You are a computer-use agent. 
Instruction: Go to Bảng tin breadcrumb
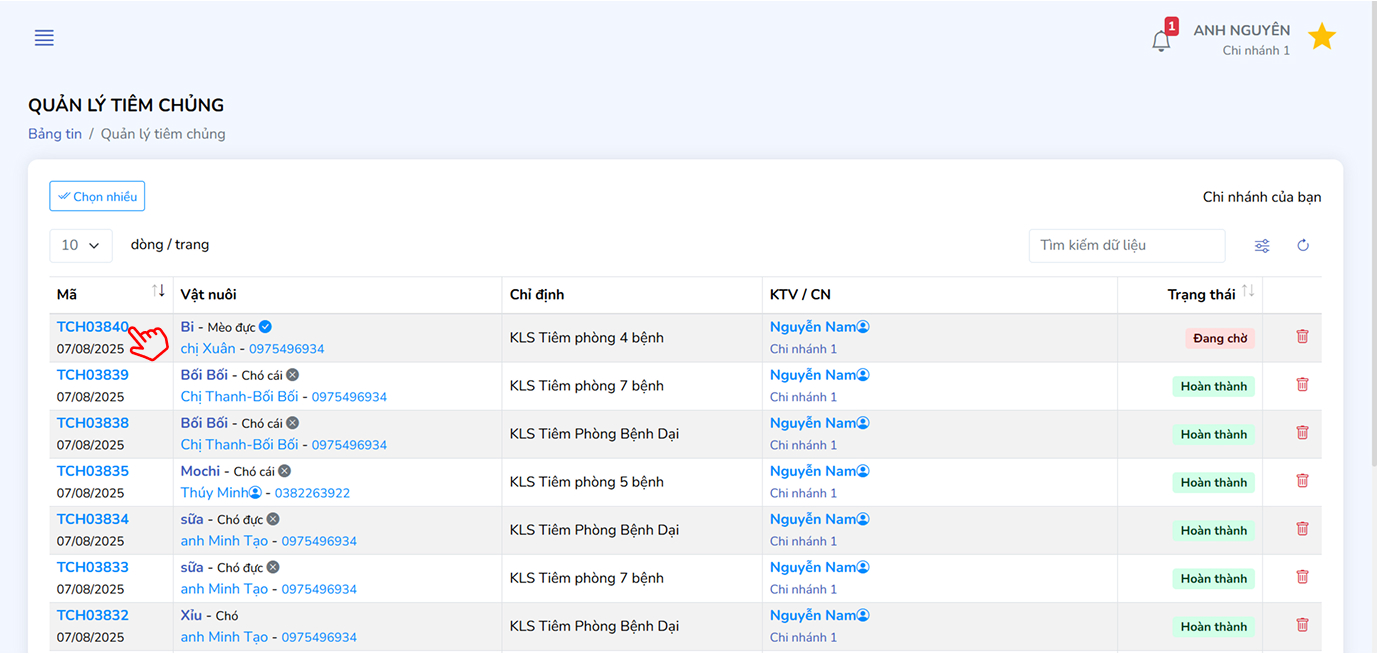pos(55,134)
